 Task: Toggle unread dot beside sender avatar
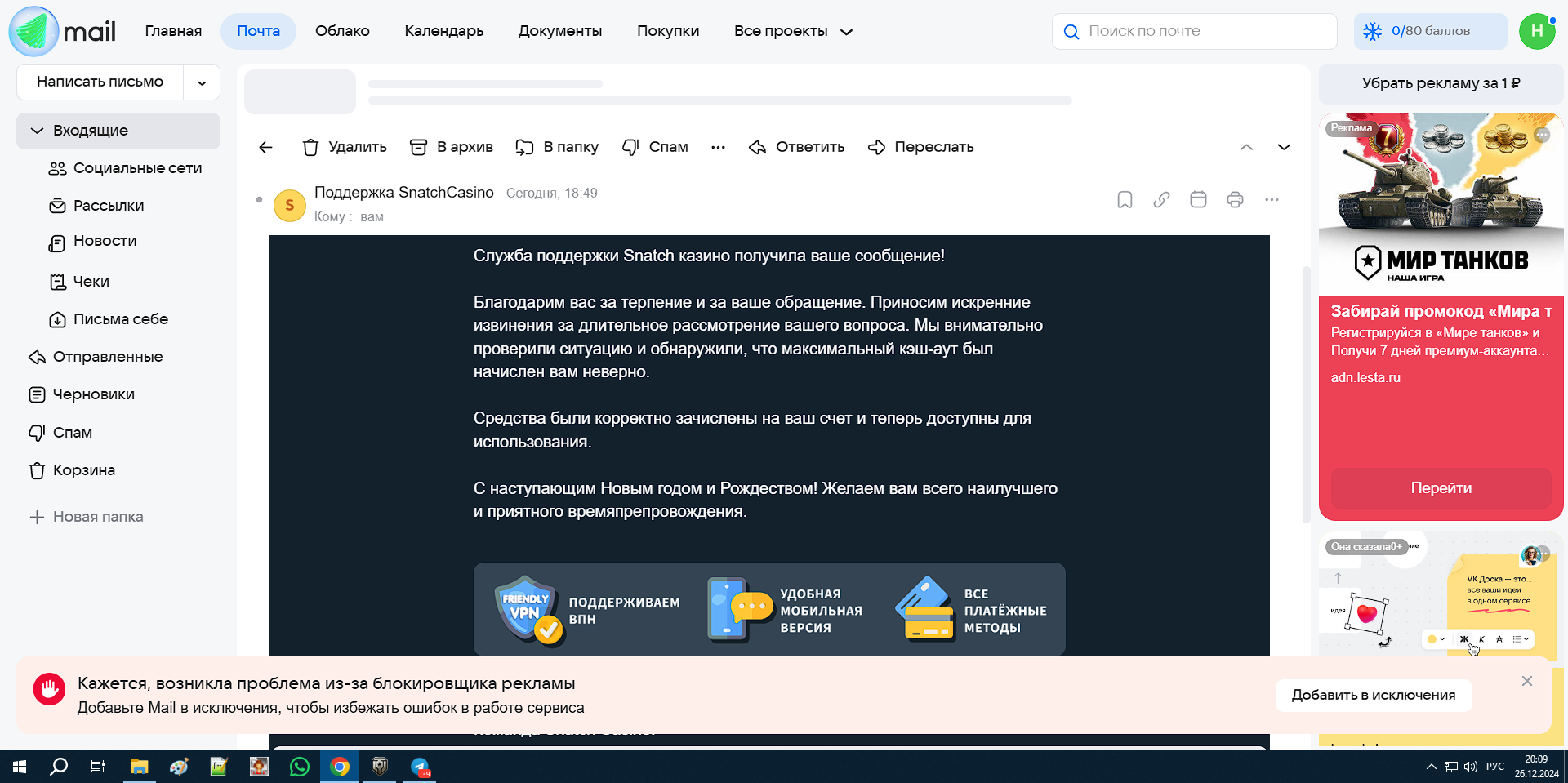(x=259, y=200)
